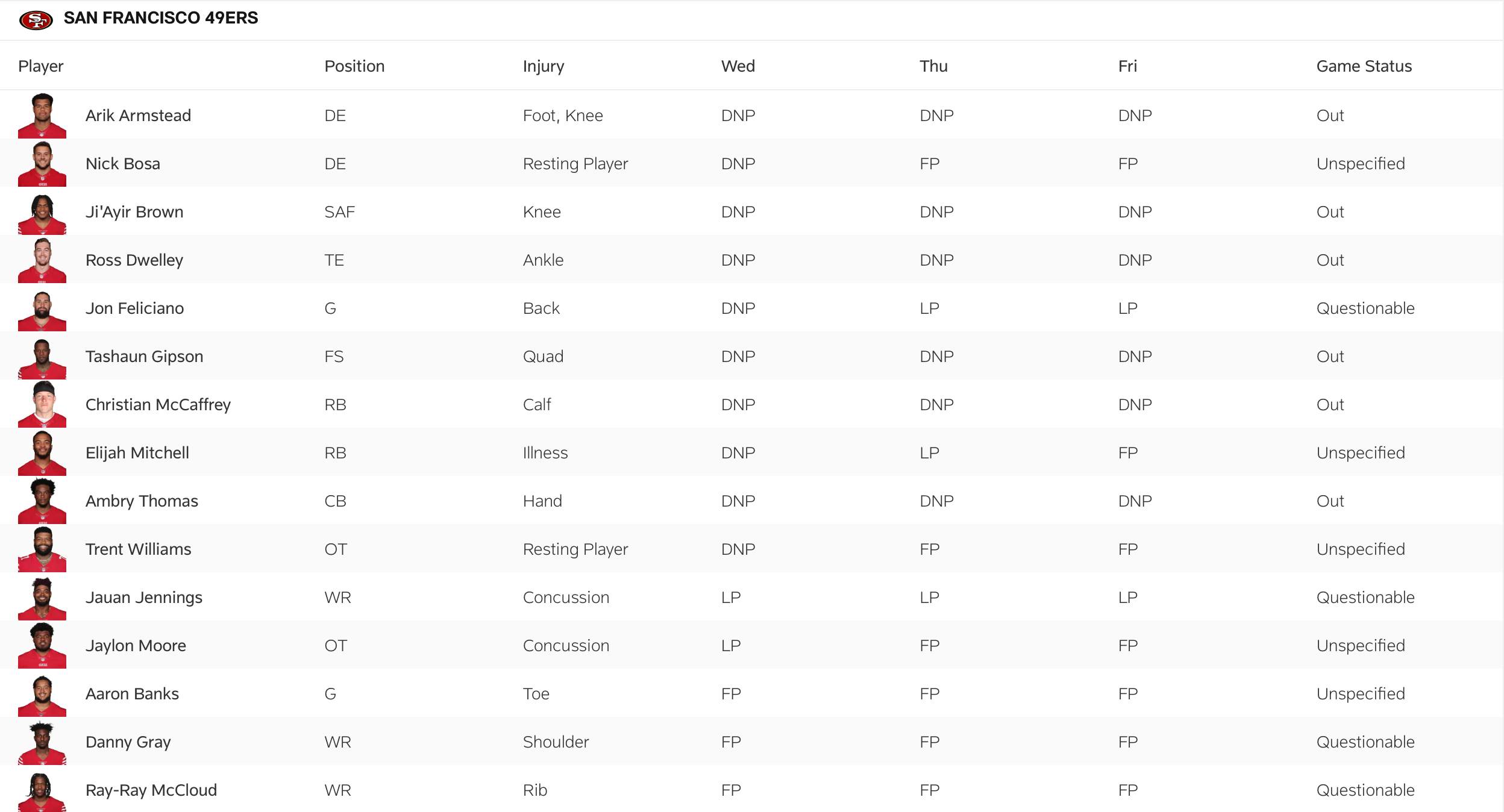1504x812 pixels.
Task: Select Danny Gray's headshot photo
Action: point(42,743)
